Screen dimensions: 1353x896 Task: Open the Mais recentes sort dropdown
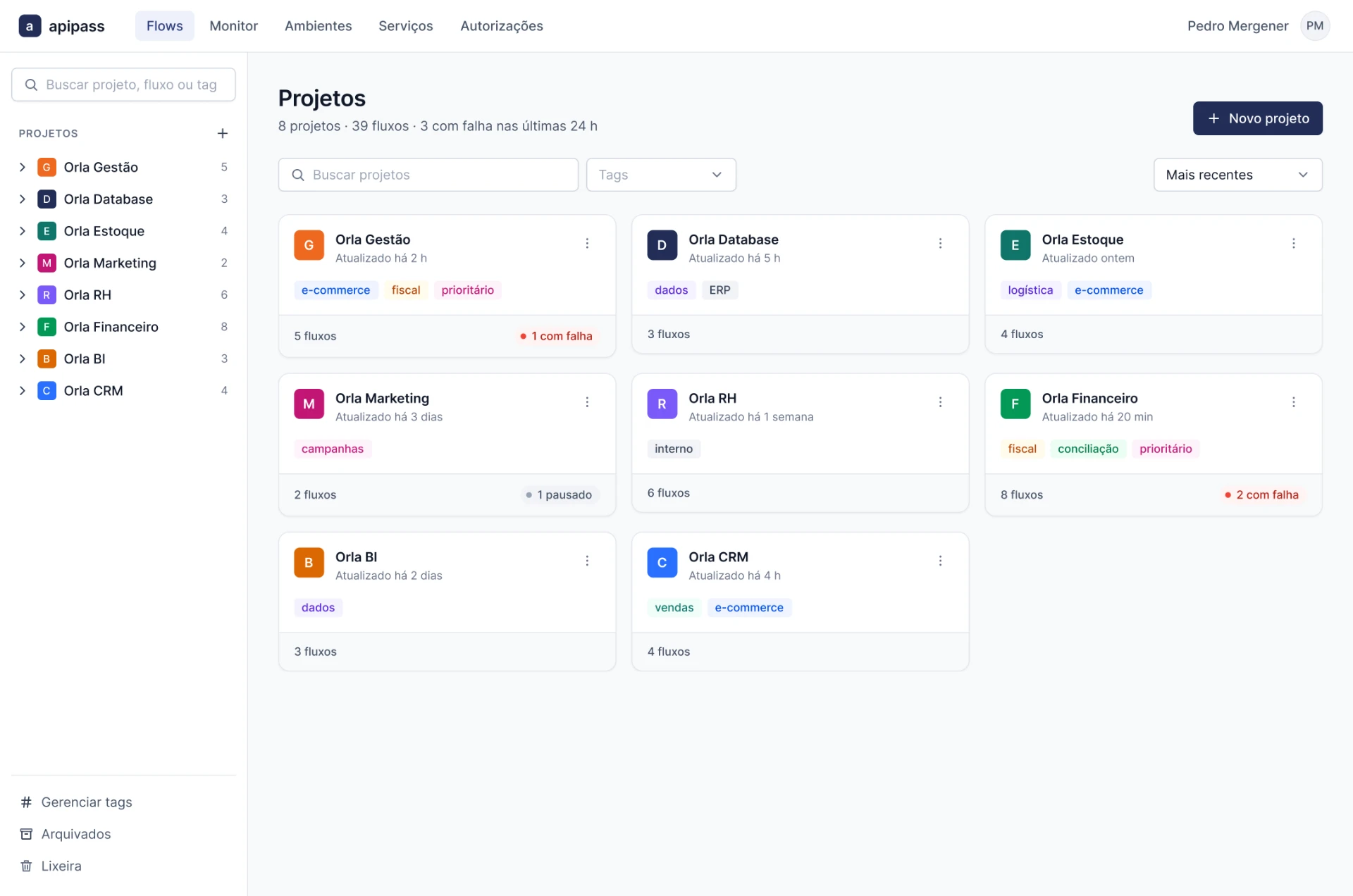(x=1237, y=175)
